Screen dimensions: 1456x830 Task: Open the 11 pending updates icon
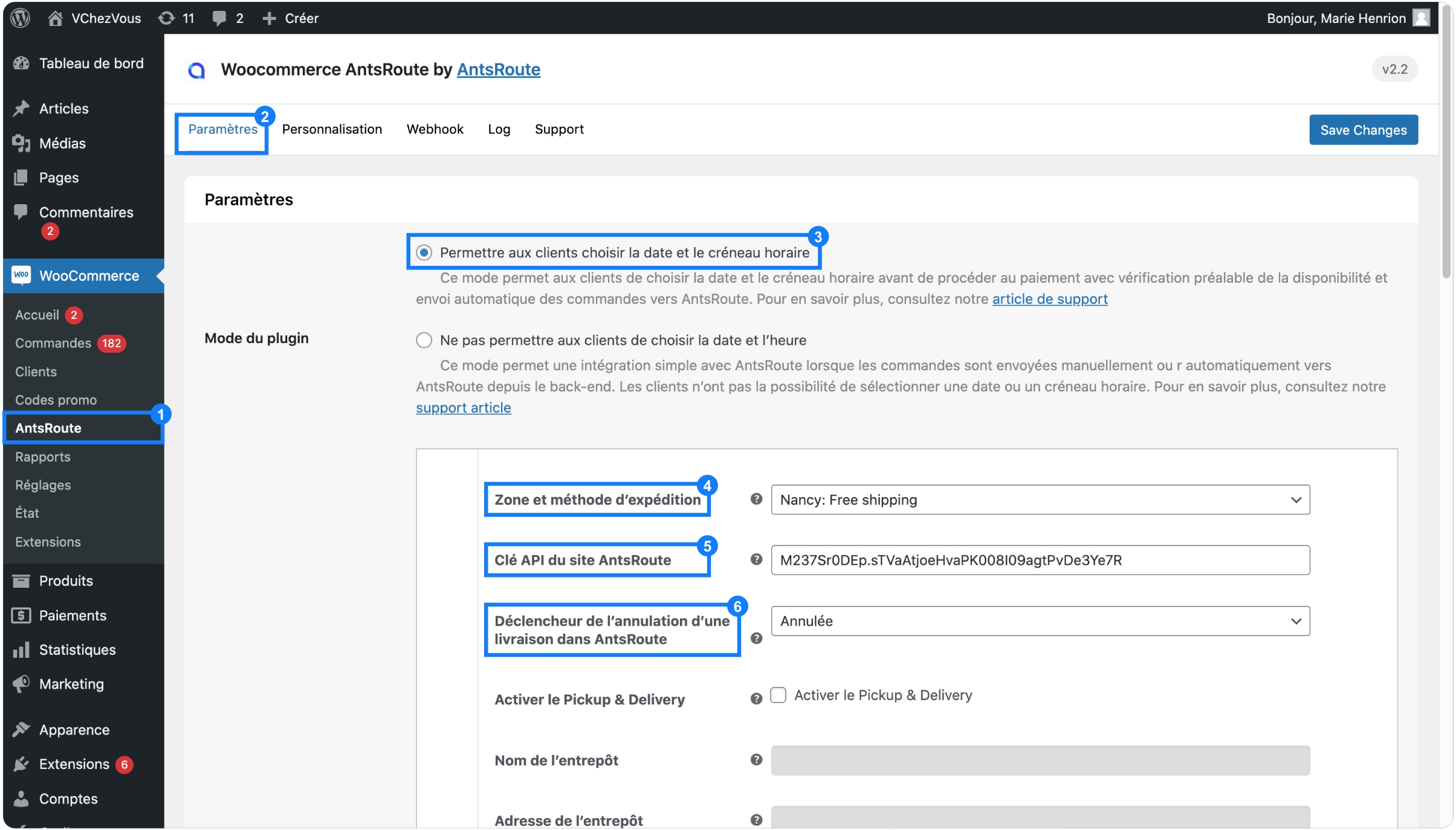point(166,18)
